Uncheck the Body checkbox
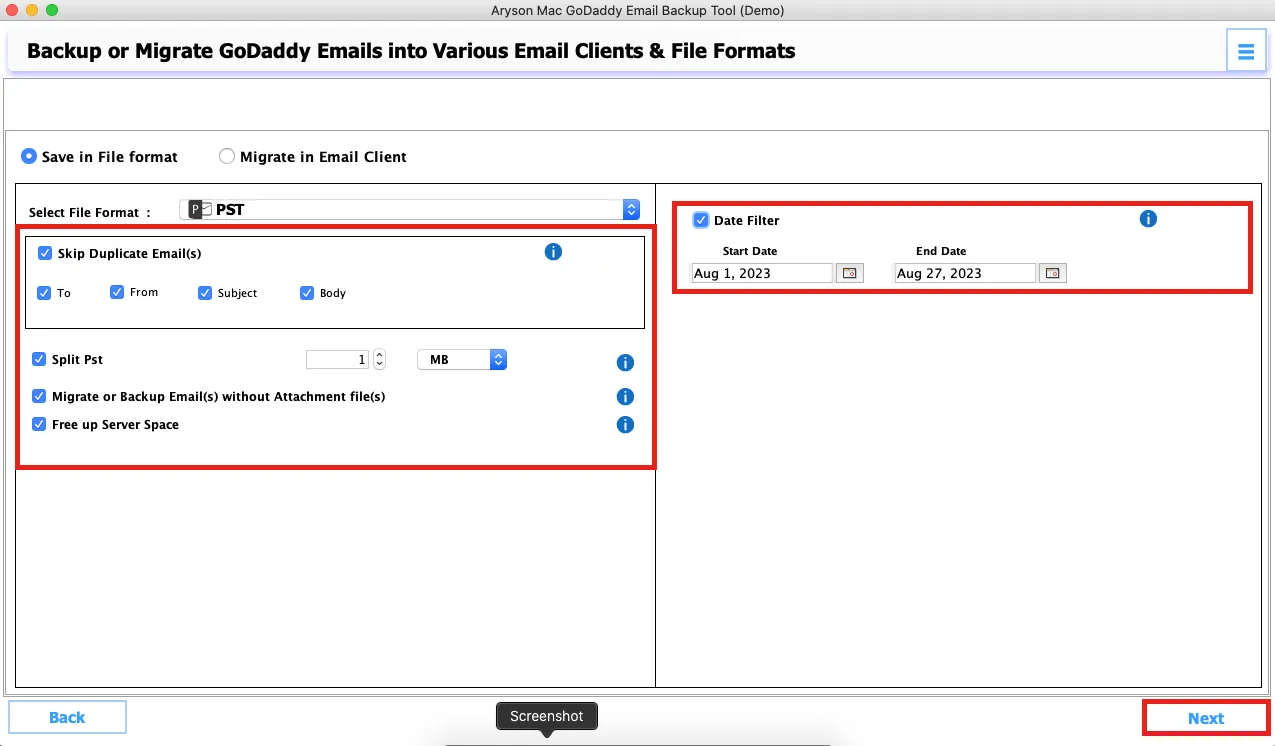1275x746 pixels. tap(307, 293)
